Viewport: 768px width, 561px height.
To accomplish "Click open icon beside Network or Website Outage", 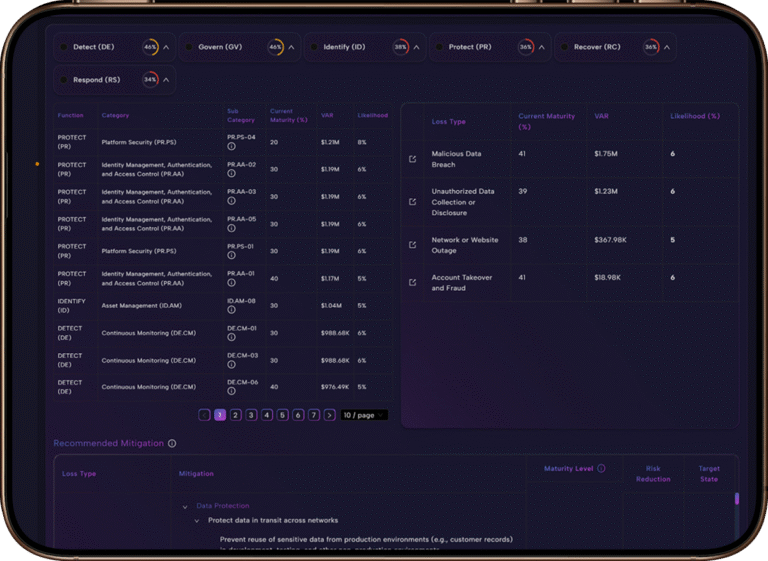I will [x=413, y=245].
